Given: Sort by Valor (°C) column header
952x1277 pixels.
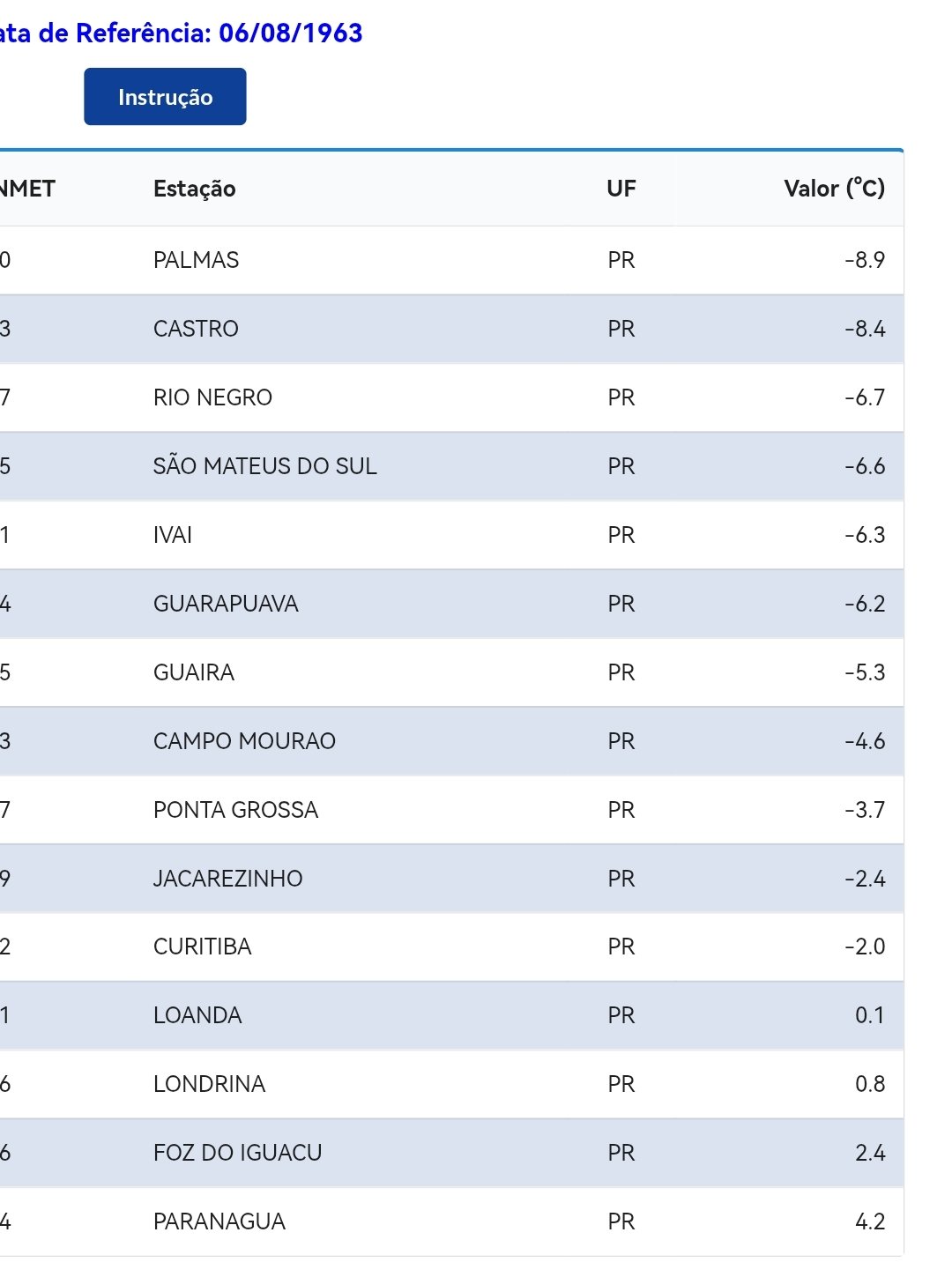Looking at the screenshot, I should [834, 189].
